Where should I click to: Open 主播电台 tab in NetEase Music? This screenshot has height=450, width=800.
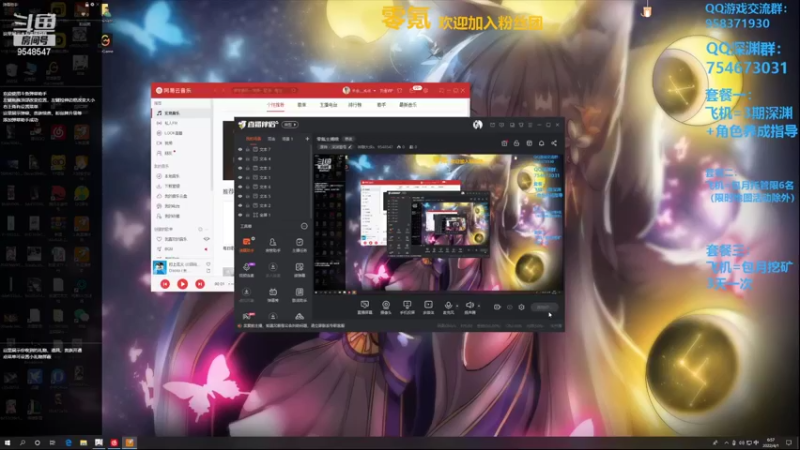[x=328, y=105]
